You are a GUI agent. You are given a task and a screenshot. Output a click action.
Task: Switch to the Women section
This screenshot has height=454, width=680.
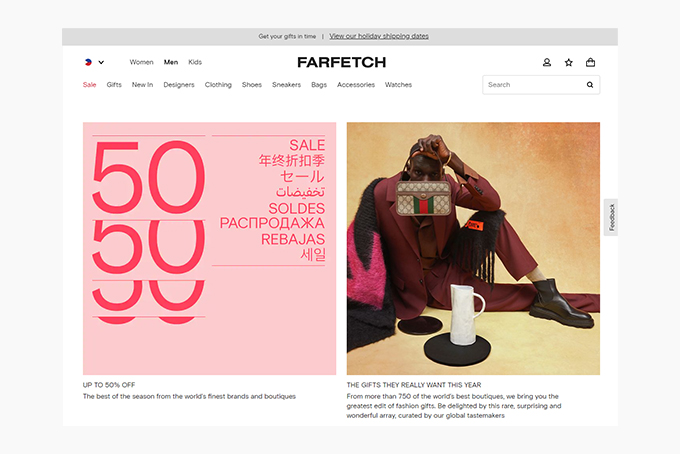point(141,62)
